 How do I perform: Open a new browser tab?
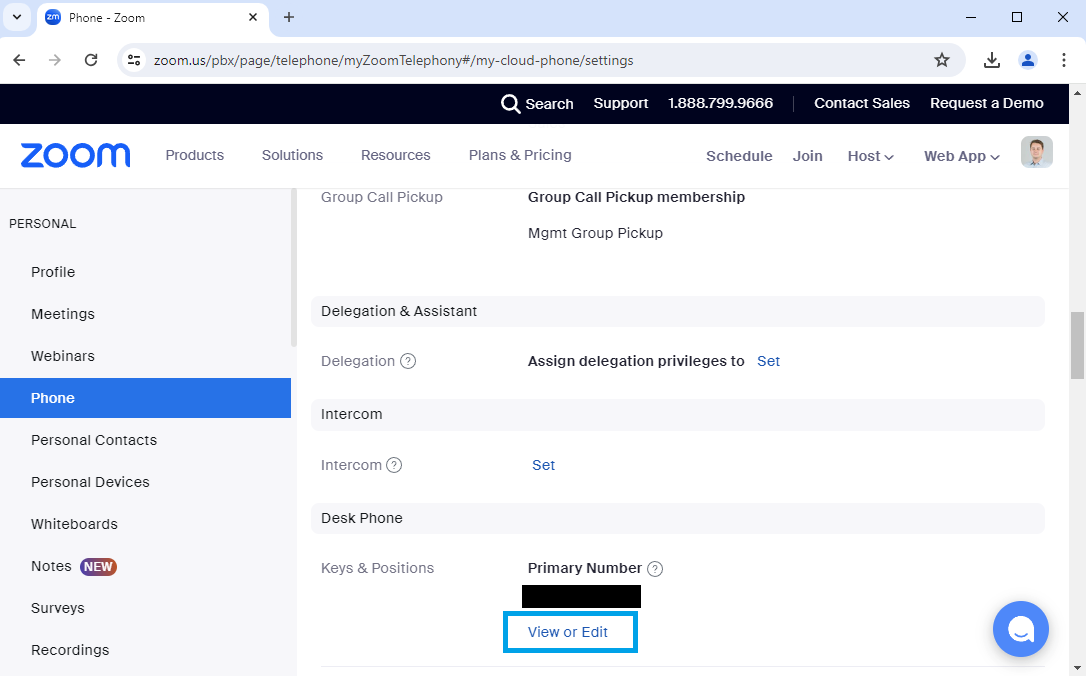(289, 17)
